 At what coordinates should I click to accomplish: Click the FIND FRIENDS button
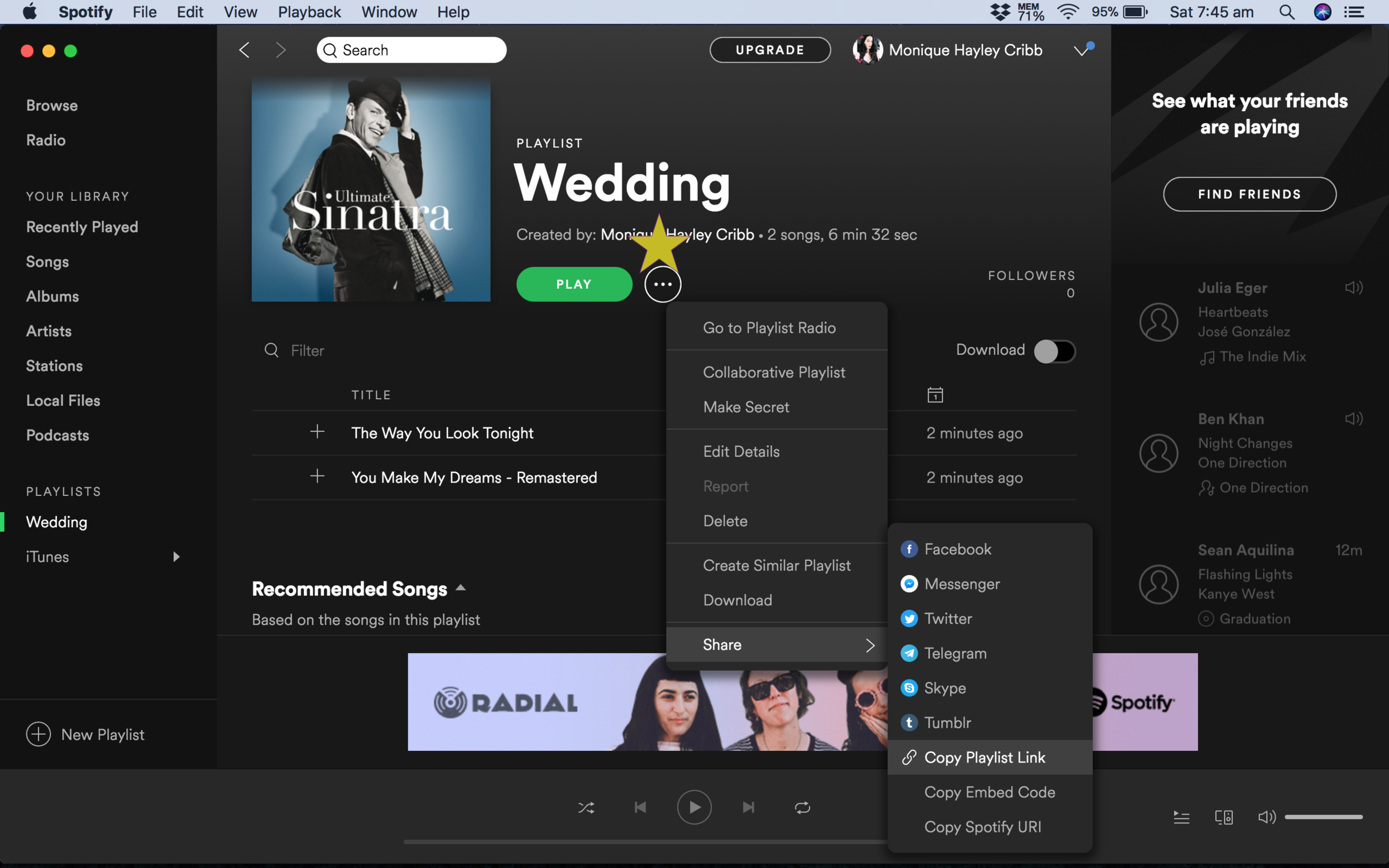(1249, 194)
